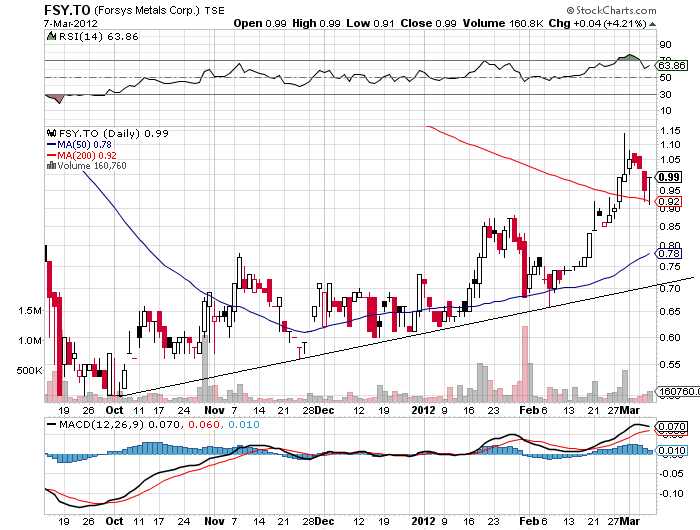Click the blue 0.010 MACD histogram value

click(x=244, y=424)
